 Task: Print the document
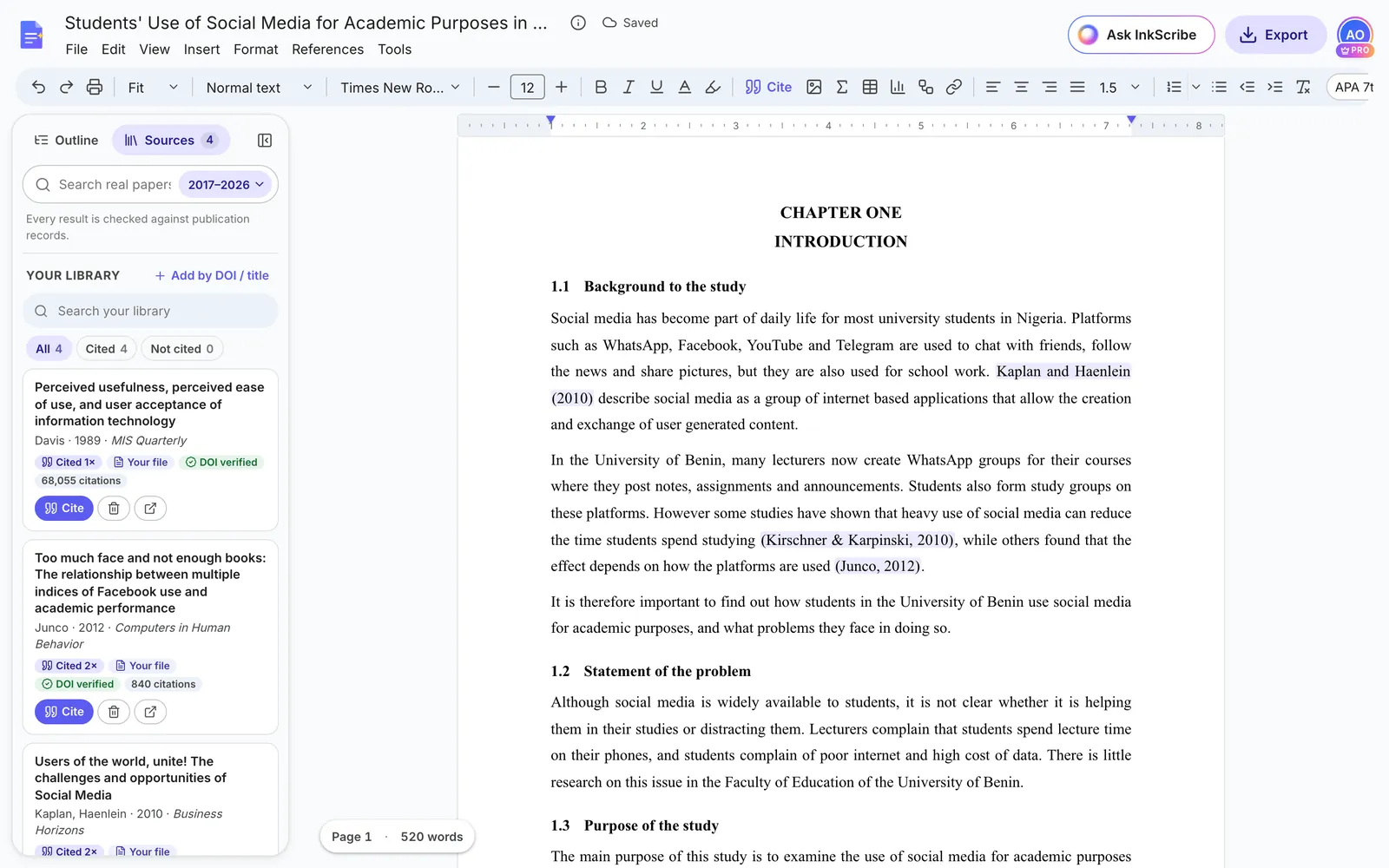95,87
